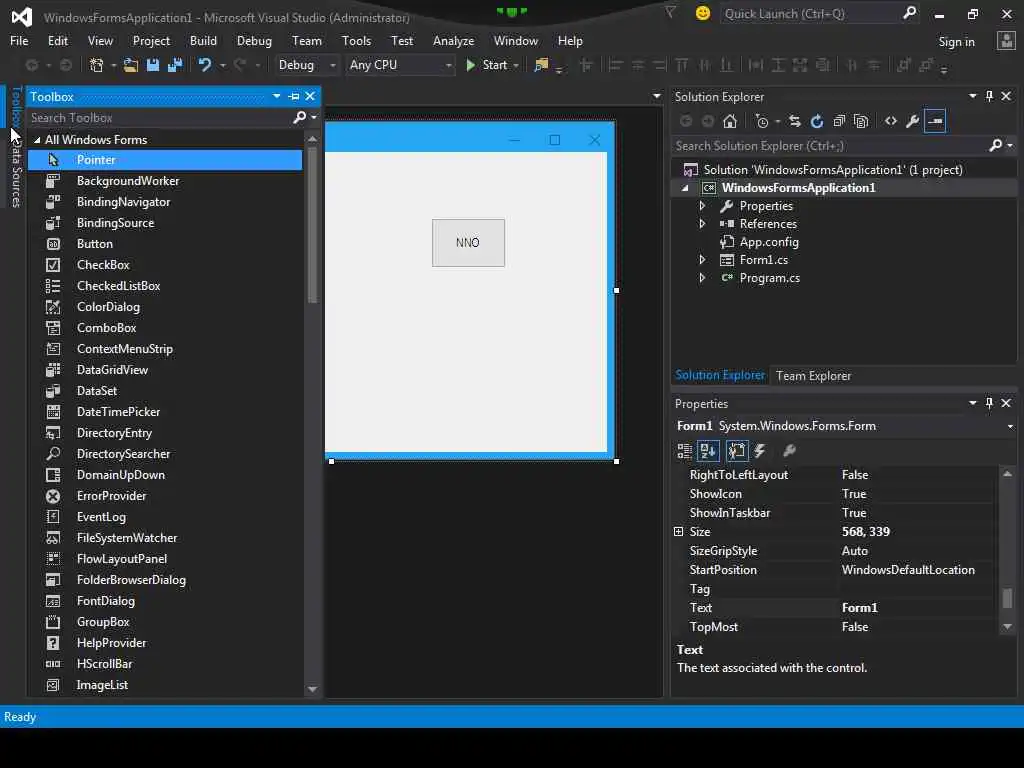
Task: Click the Save All toolbar icon
Action: tap(175, 65)
